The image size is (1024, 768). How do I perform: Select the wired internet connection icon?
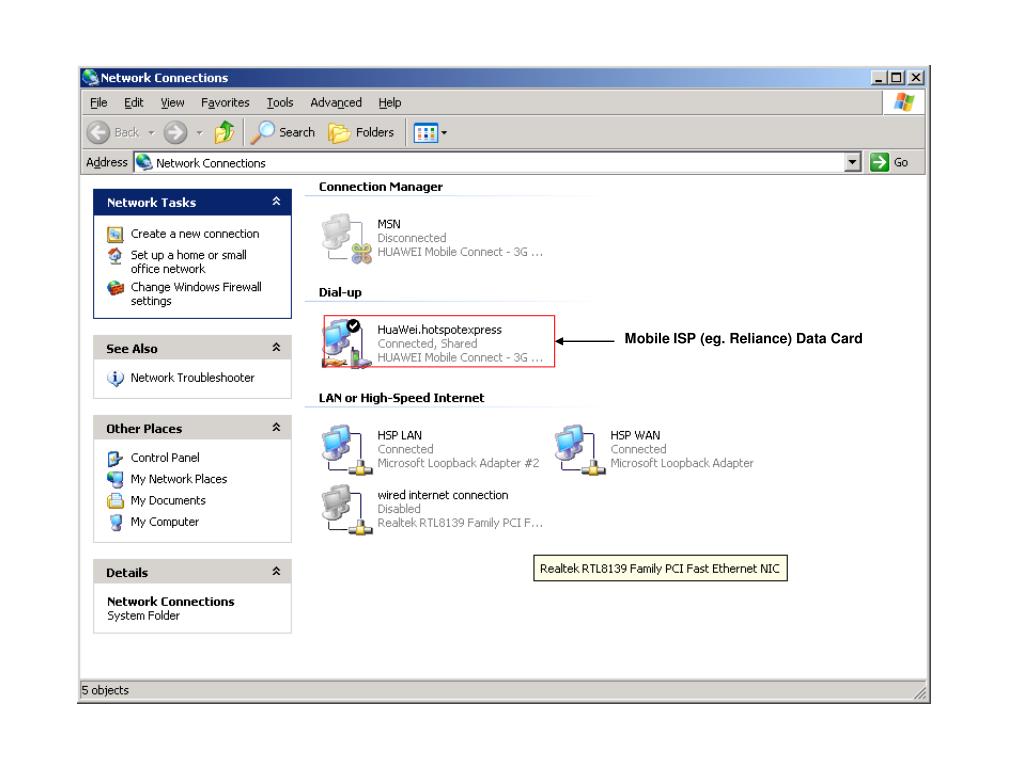click(347, 509)
